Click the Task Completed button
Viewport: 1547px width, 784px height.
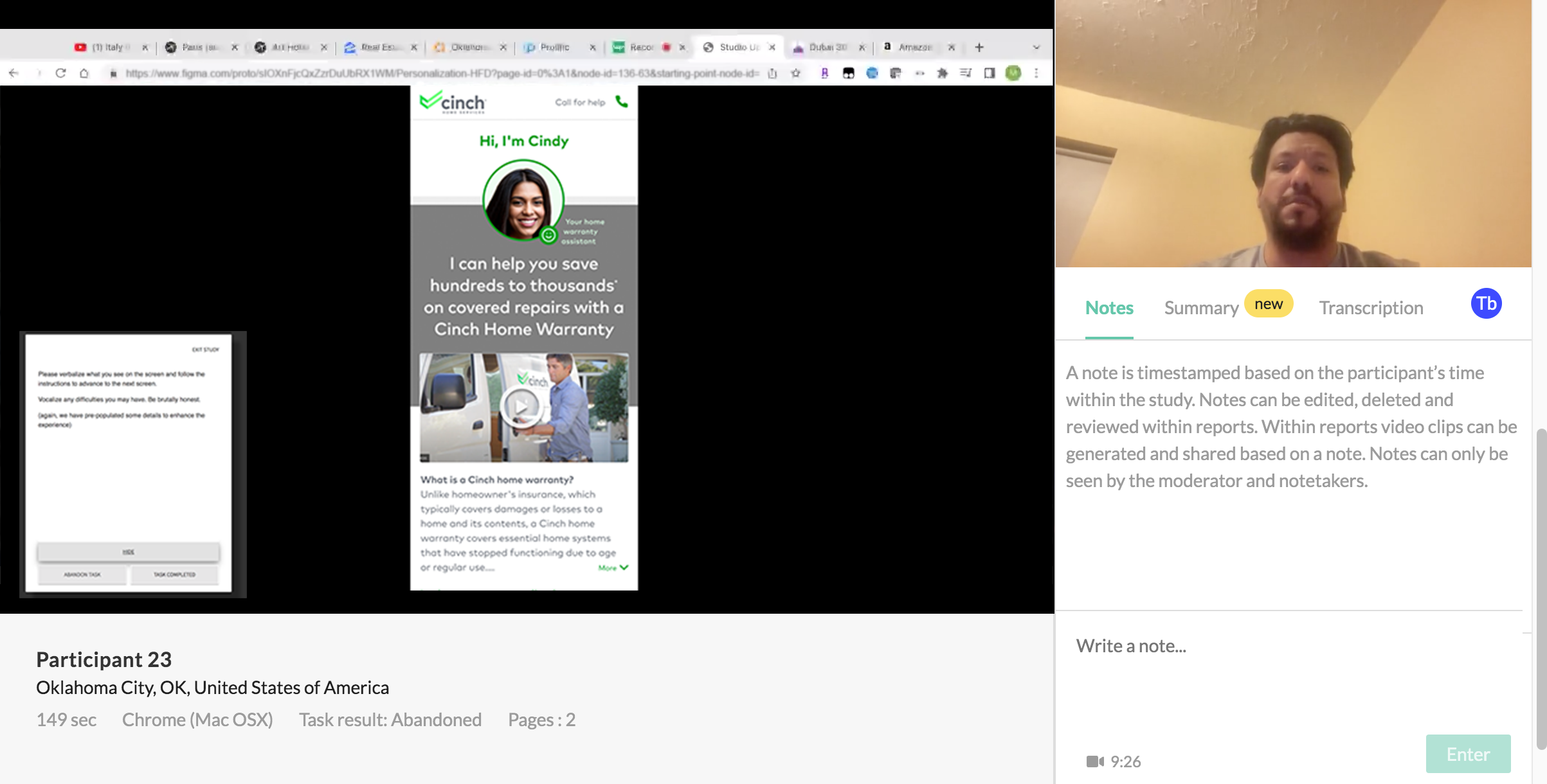coord(174,575)
